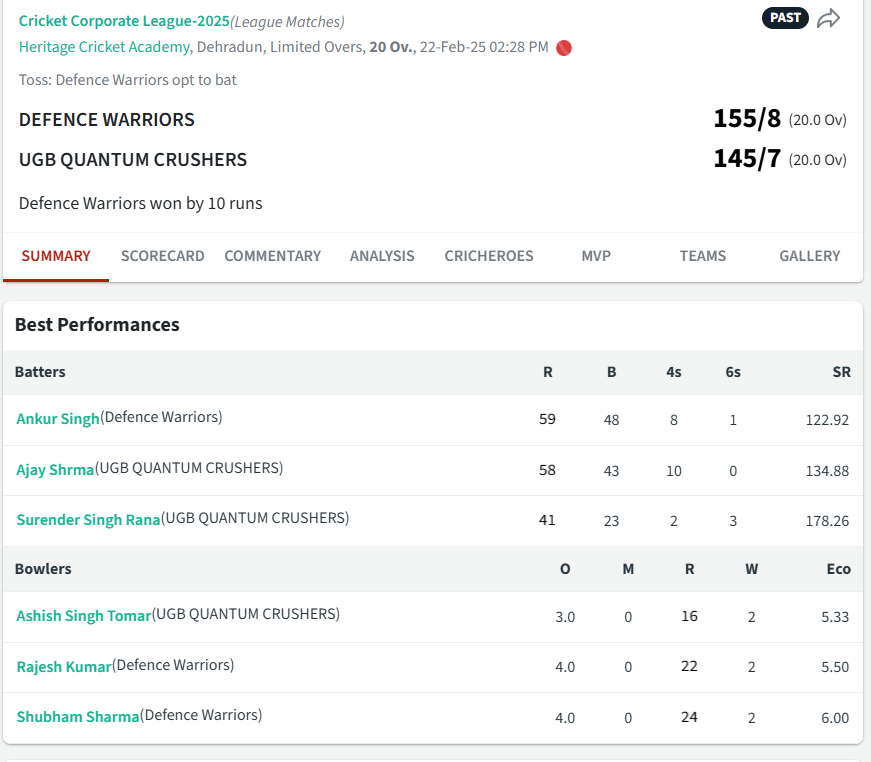View Surender Singh Rana's profile
Image resolution: width=871 pixels, height=762 pixels.
pyautogui.click(x=88, y=520)
